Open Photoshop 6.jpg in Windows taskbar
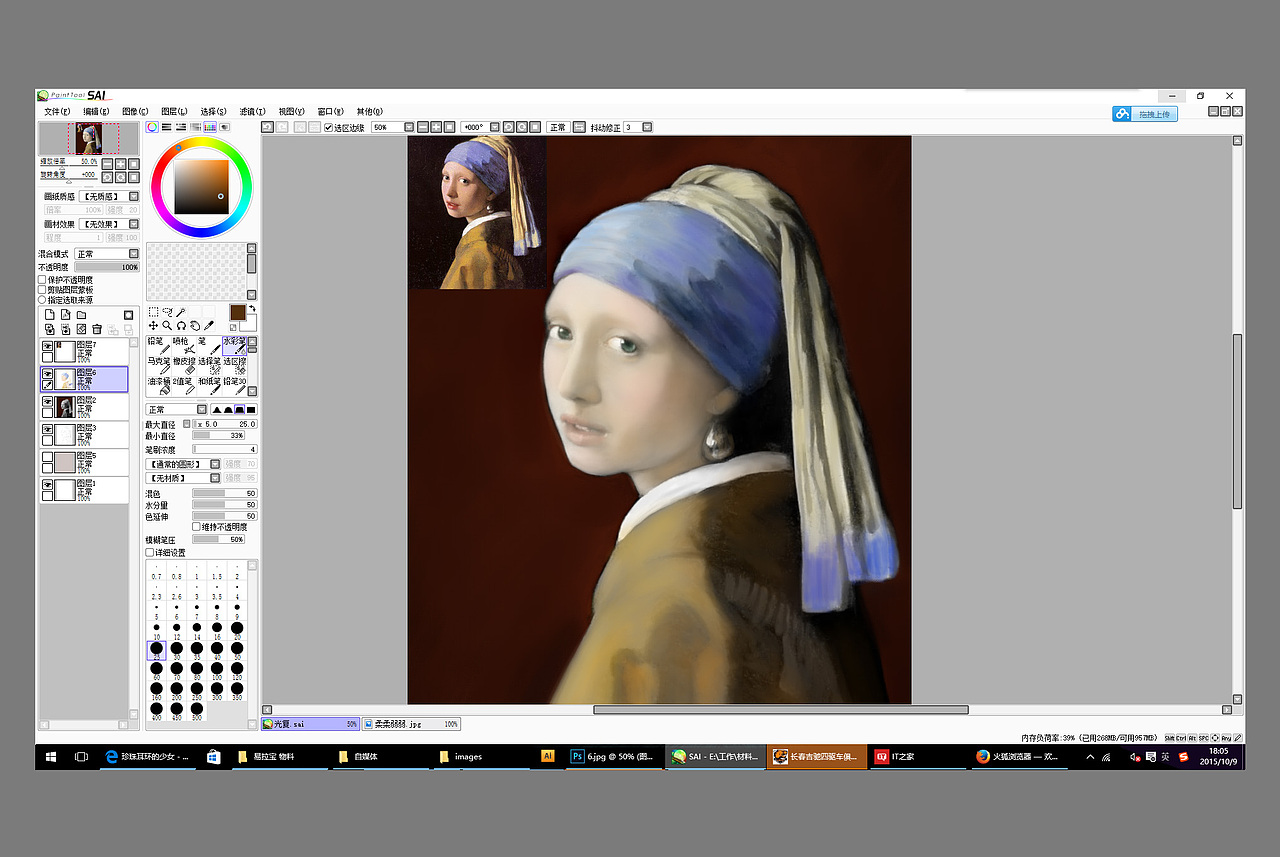The height and width of the screenshot is (857, 1280). (x=611, y=757)
